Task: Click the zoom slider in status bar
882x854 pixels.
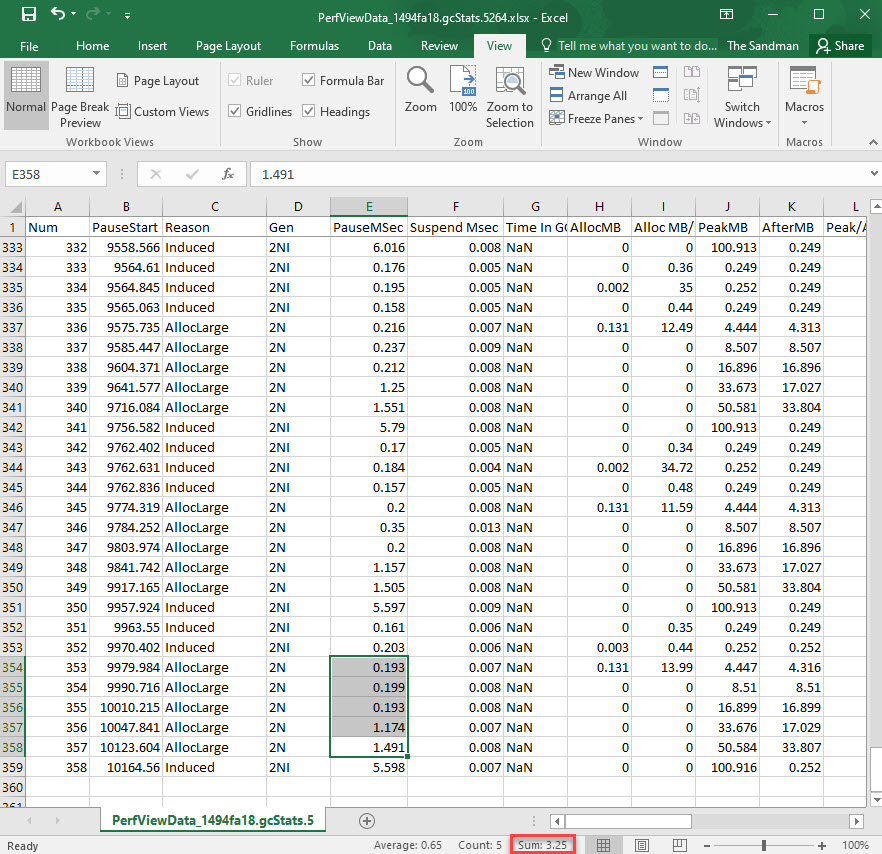Action: point(763,845)
